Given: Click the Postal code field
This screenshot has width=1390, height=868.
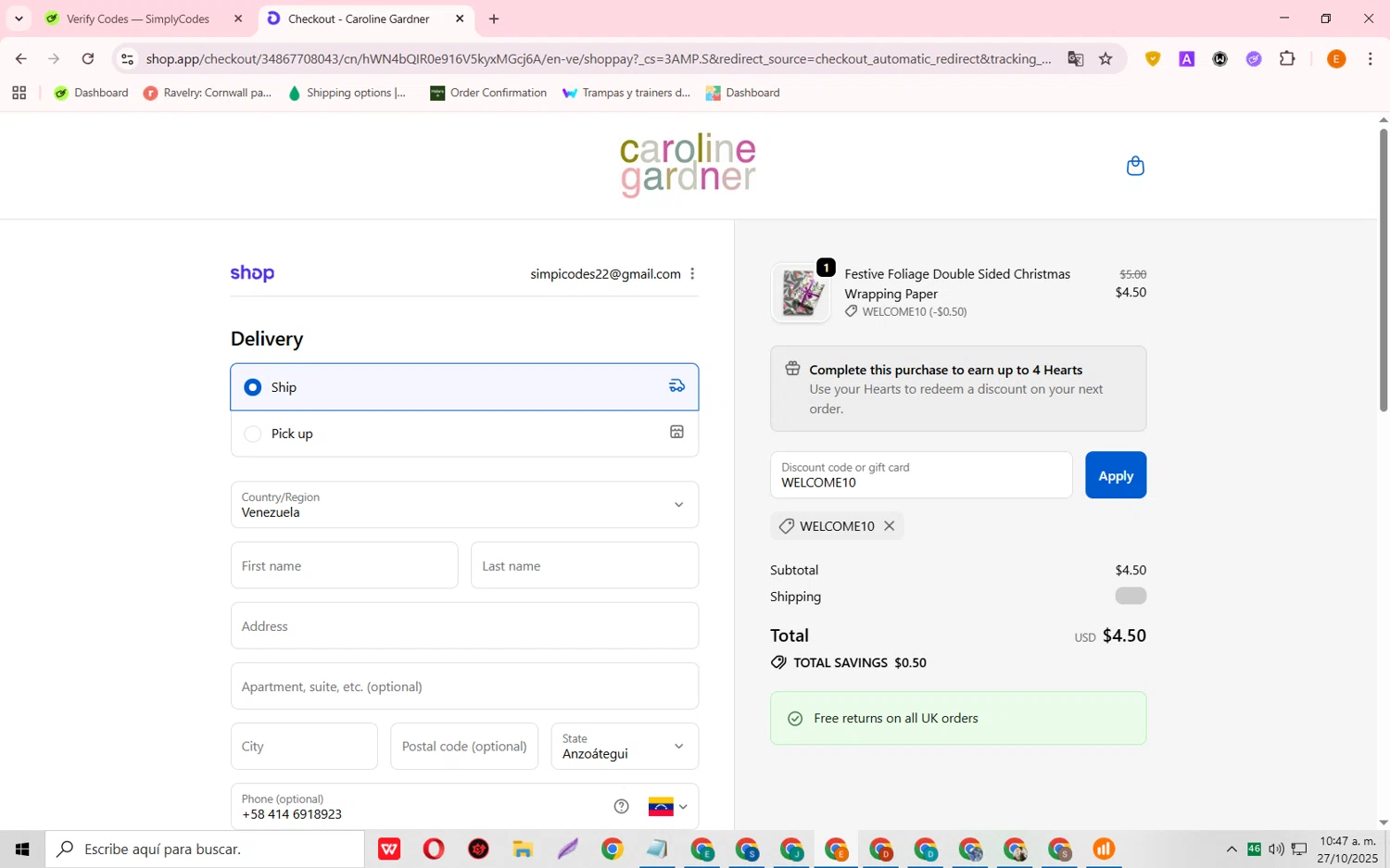Looking at the screenshot, I should coord(464,747).
